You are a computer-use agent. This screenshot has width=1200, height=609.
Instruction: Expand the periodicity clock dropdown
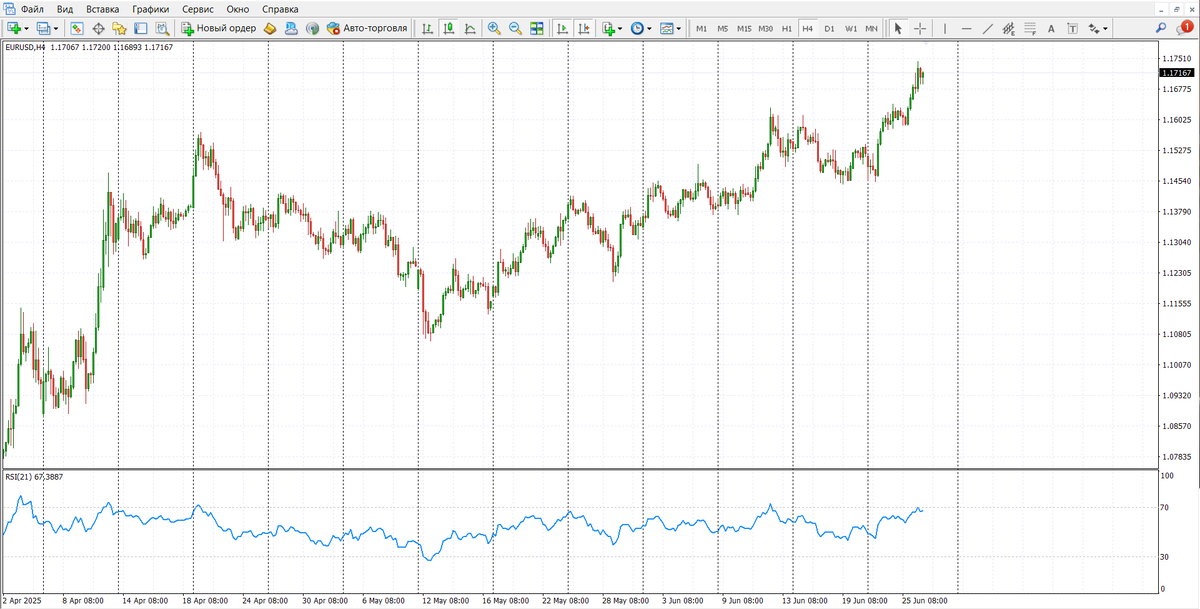[x=649, y=28]
